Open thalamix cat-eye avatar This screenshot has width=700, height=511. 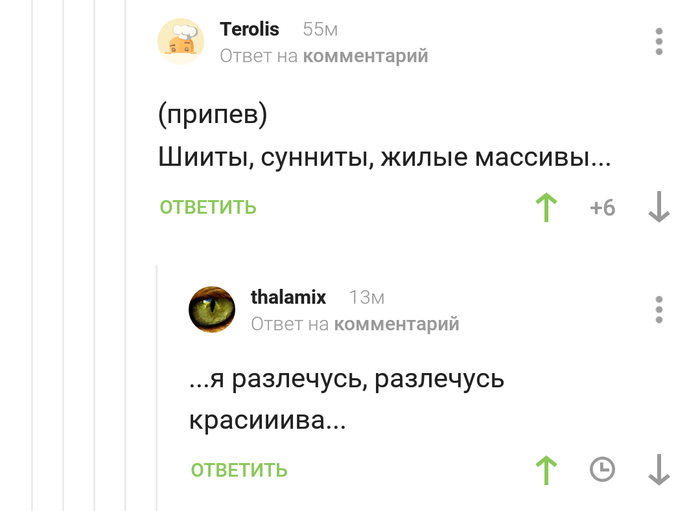point(212,309)
